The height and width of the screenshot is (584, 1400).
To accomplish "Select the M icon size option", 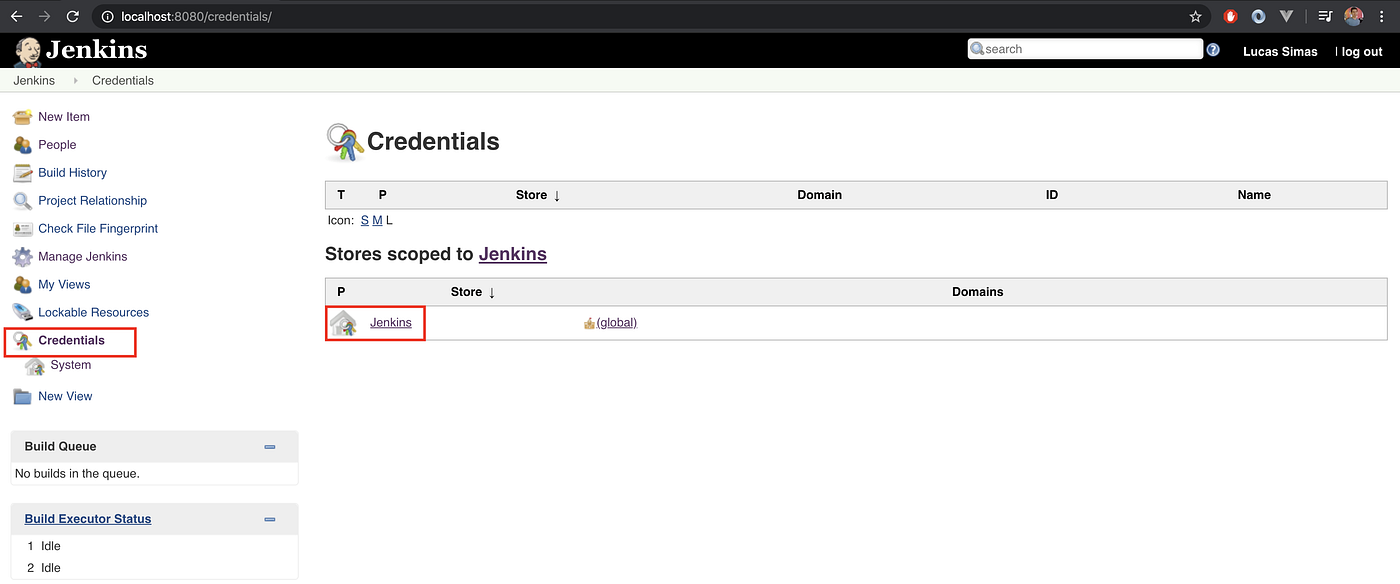I will [x=376, y=220].
